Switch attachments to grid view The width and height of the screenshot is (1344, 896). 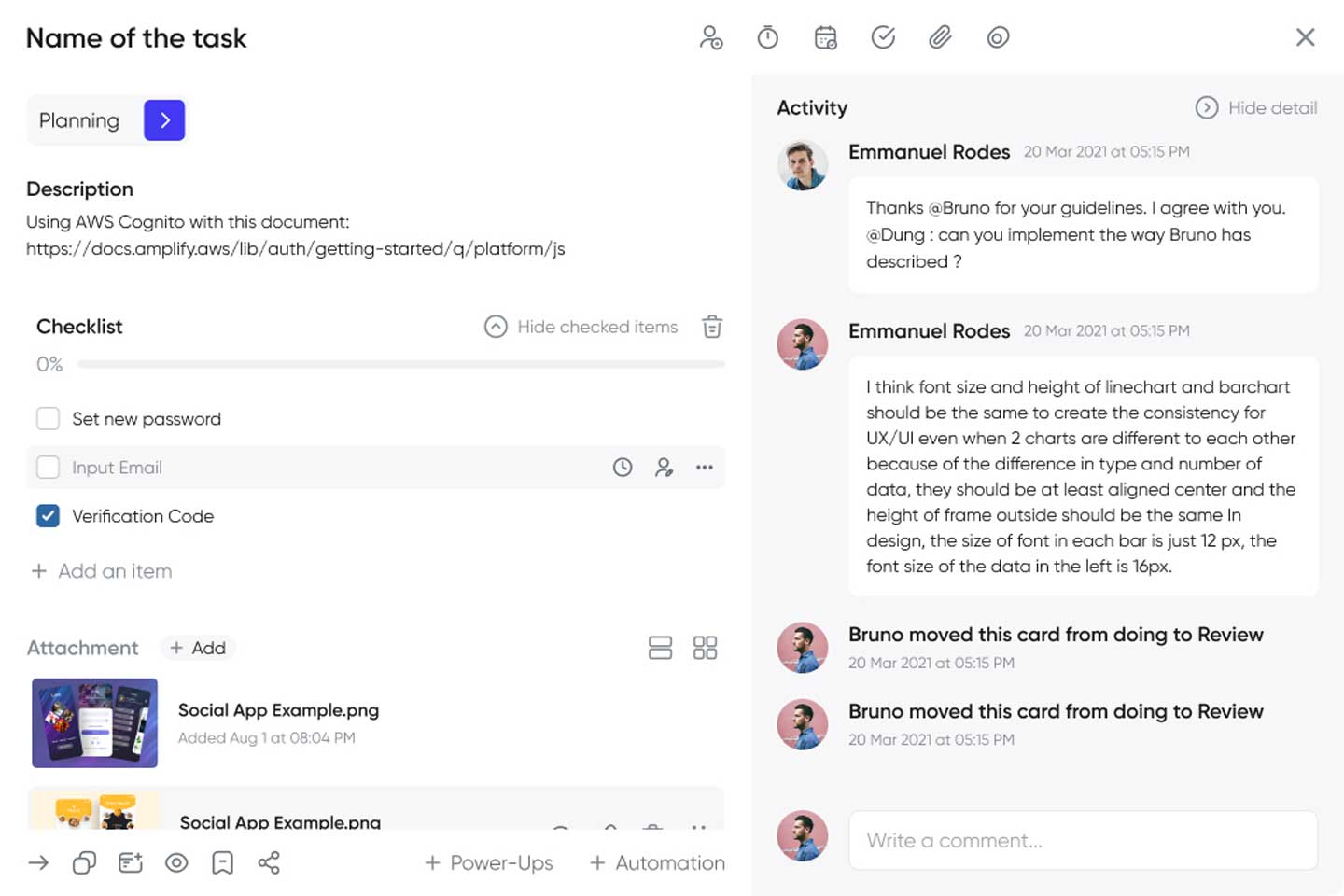point(705,648)
